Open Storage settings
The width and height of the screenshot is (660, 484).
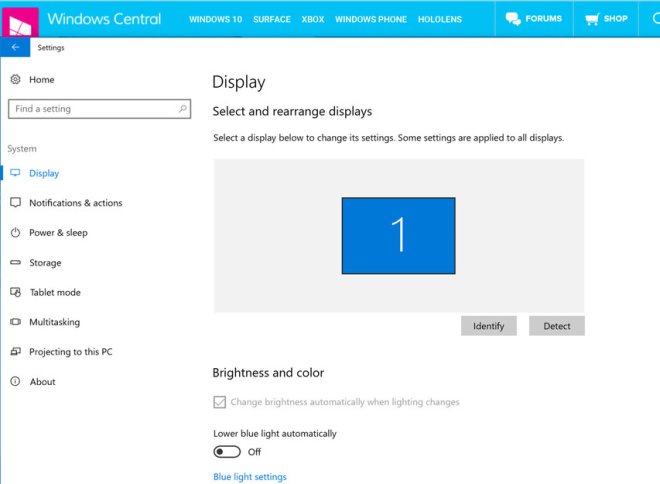point(45,263)
